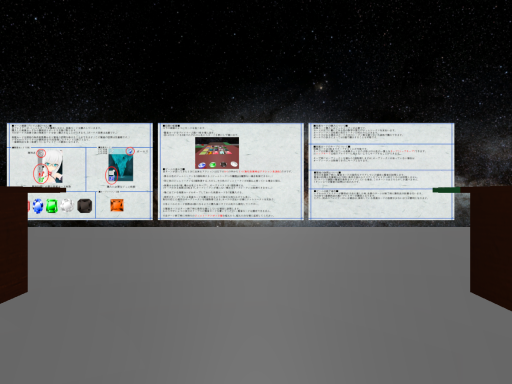Image resolution: width=512 pixels, height=384 pixels.
Task: Click the blue stat badge on cave card
Action: (x=112, y=179)
